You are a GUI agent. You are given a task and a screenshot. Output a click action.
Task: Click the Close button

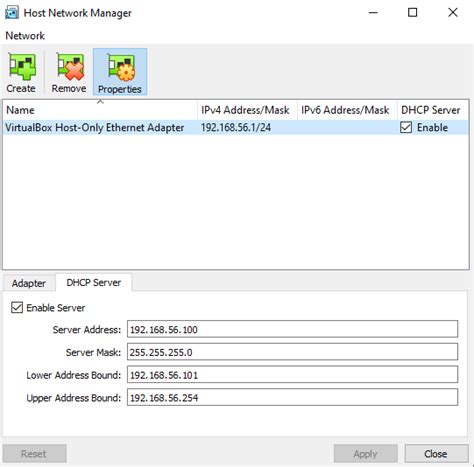[436, 454]
